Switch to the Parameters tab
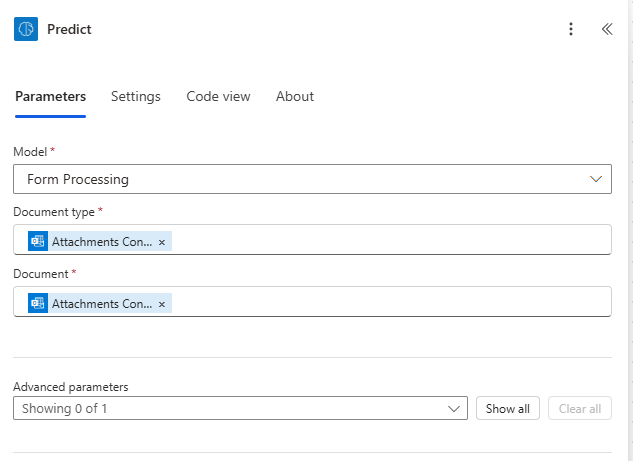Image resolution: width=633 pixels, height=461 pixels. click(x=50, y=97)
